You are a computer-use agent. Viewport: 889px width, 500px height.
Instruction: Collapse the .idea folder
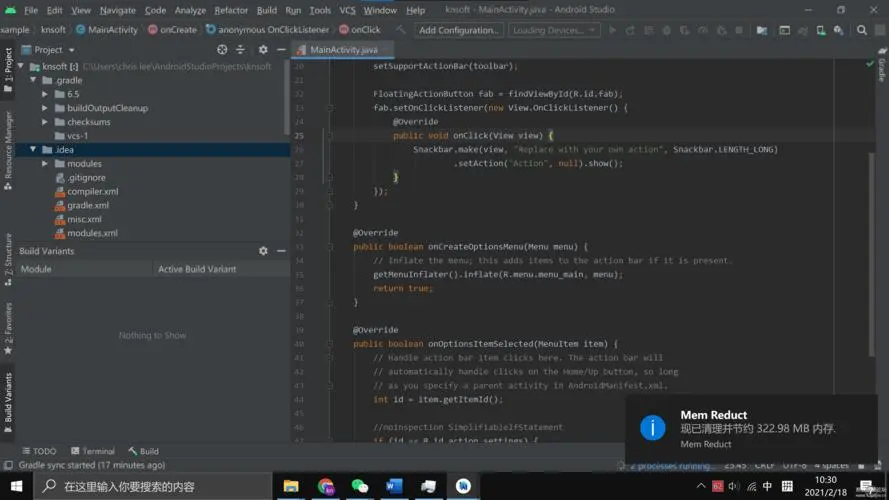(x=33, y=150)
